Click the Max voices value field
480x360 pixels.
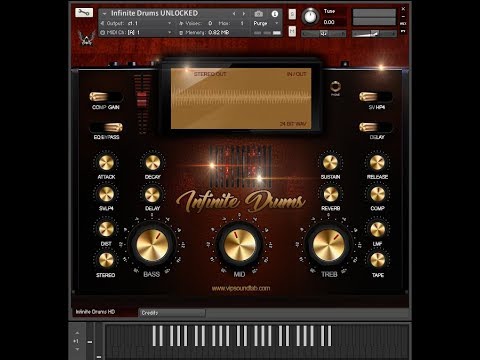(242, 23)
